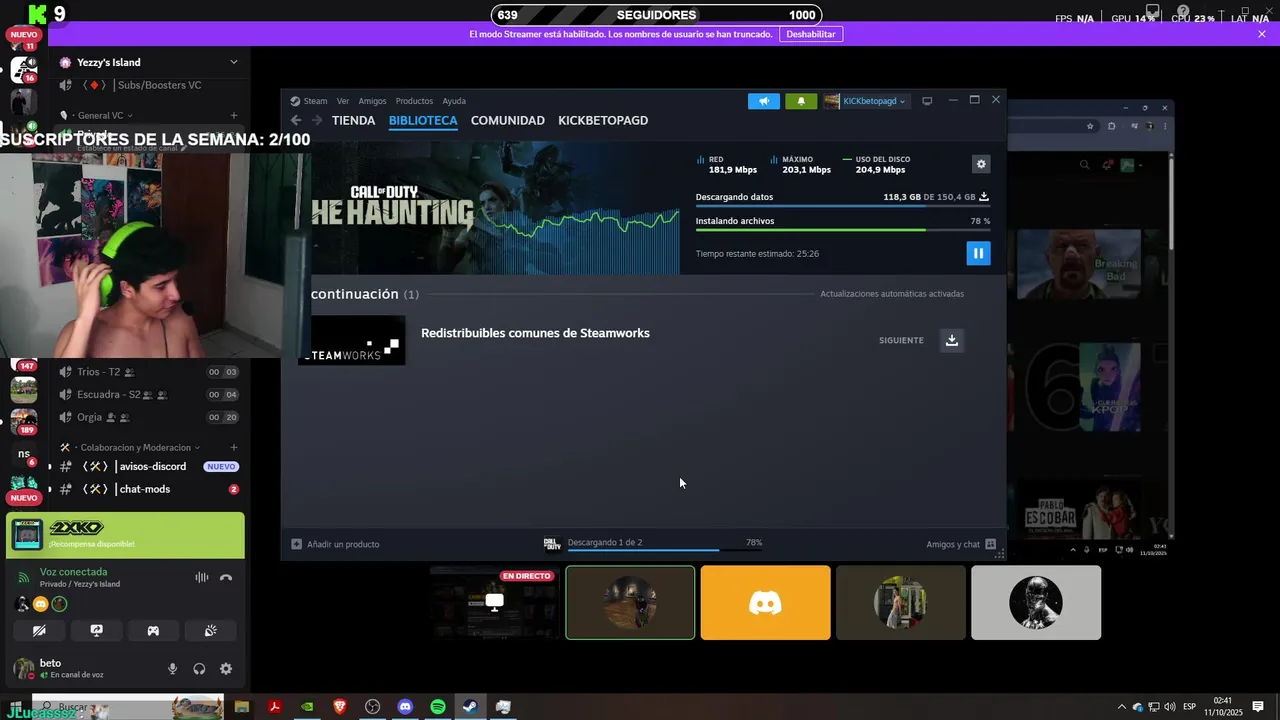Viewport: 1280px width, 720px height.
Task: Start a Discord activity controller button
Action: 153,631
